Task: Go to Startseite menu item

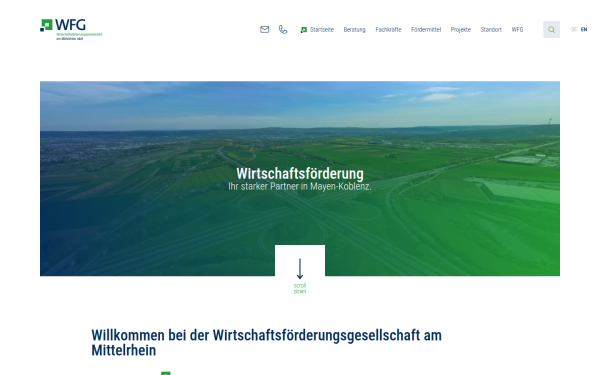Action: pyautogui.click(x=317, y=29)
